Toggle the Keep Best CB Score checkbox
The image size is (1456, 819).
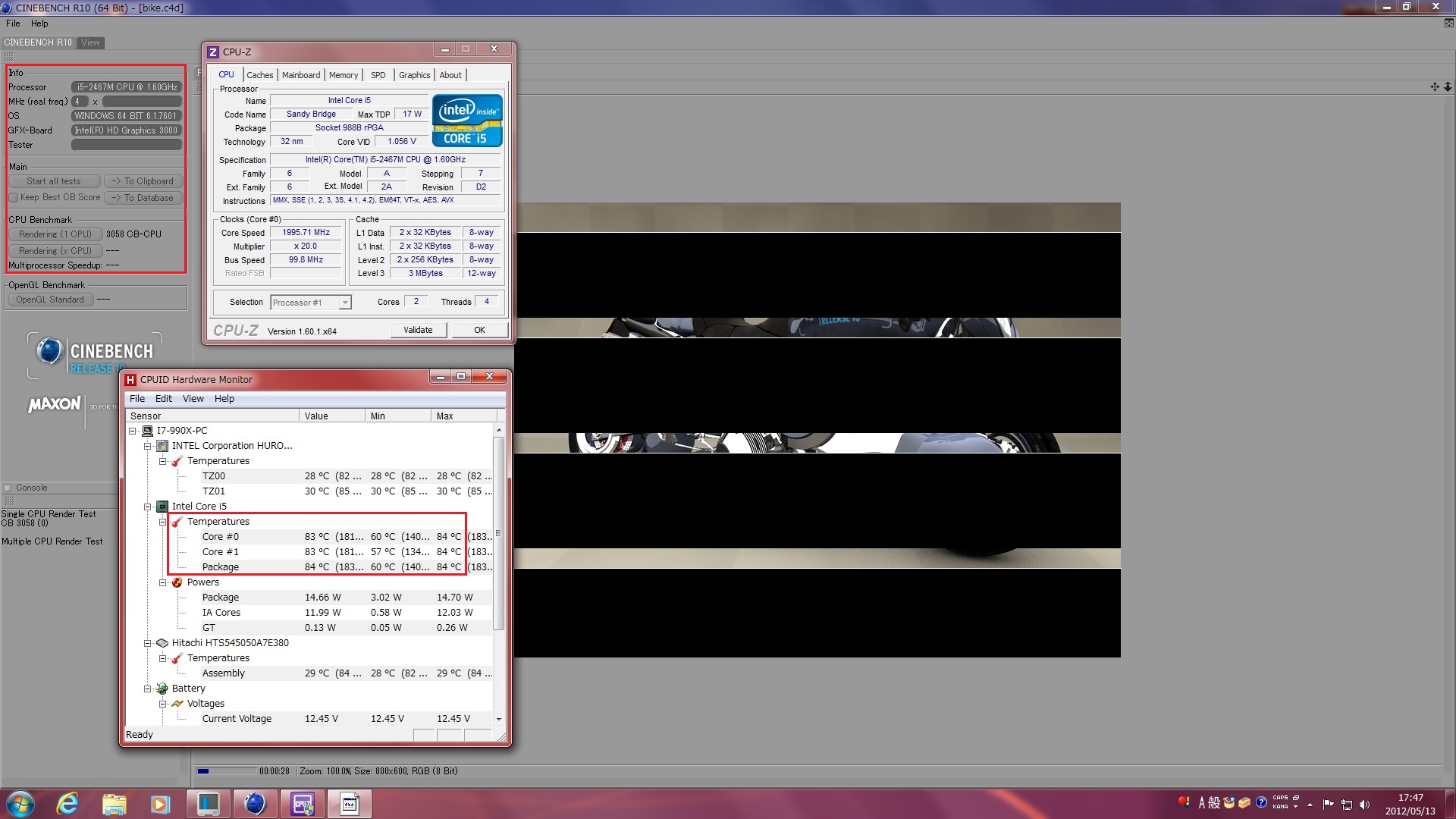13,198
